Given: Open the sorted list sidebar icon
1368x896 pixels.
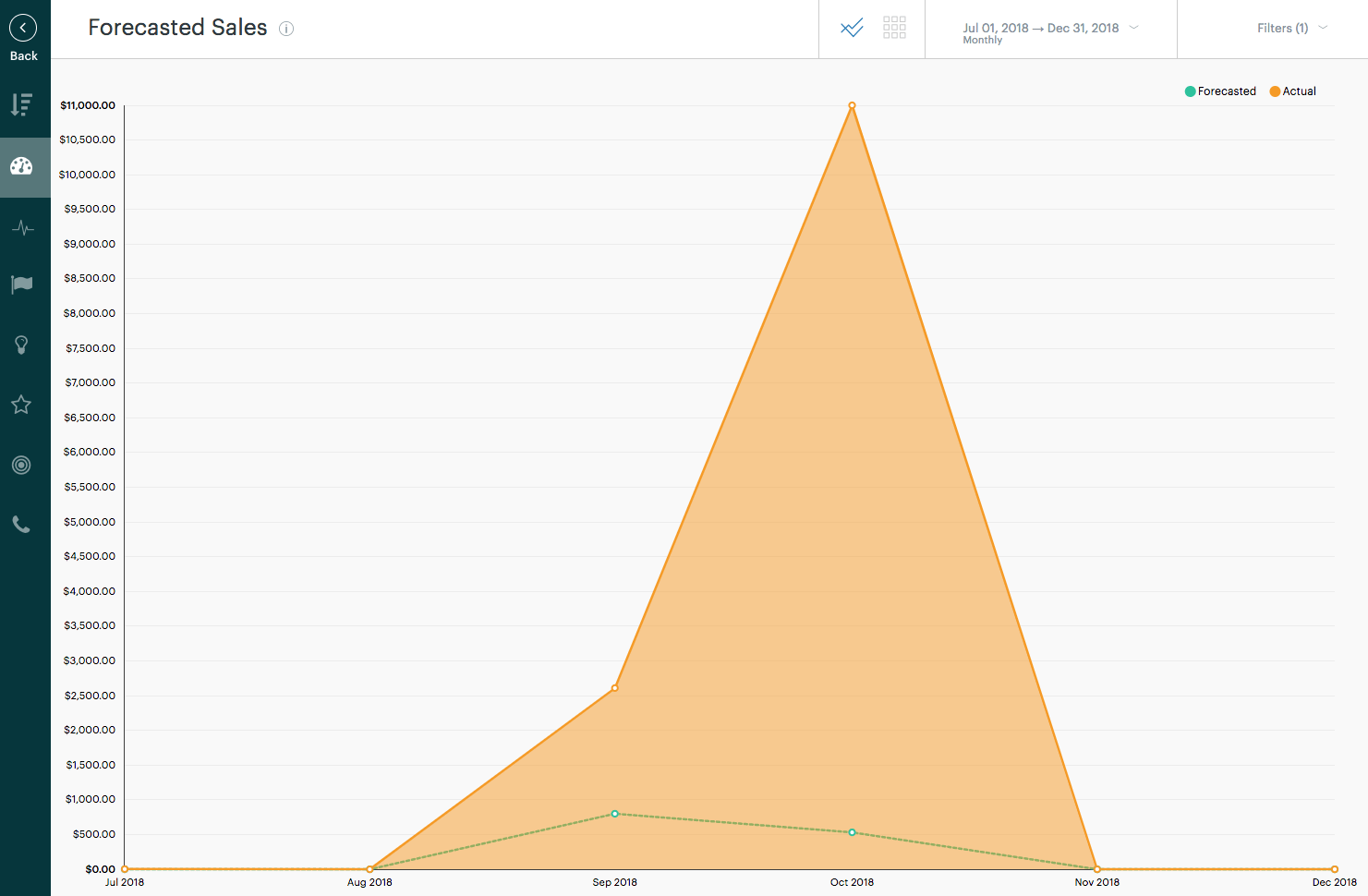Looking at the screenshot, I should 21,104.
